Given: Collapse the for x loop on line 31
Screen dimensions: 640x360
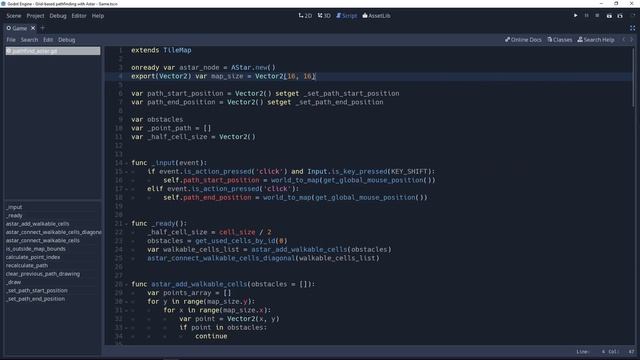Looking at the screenshot, I should [126, 310].
